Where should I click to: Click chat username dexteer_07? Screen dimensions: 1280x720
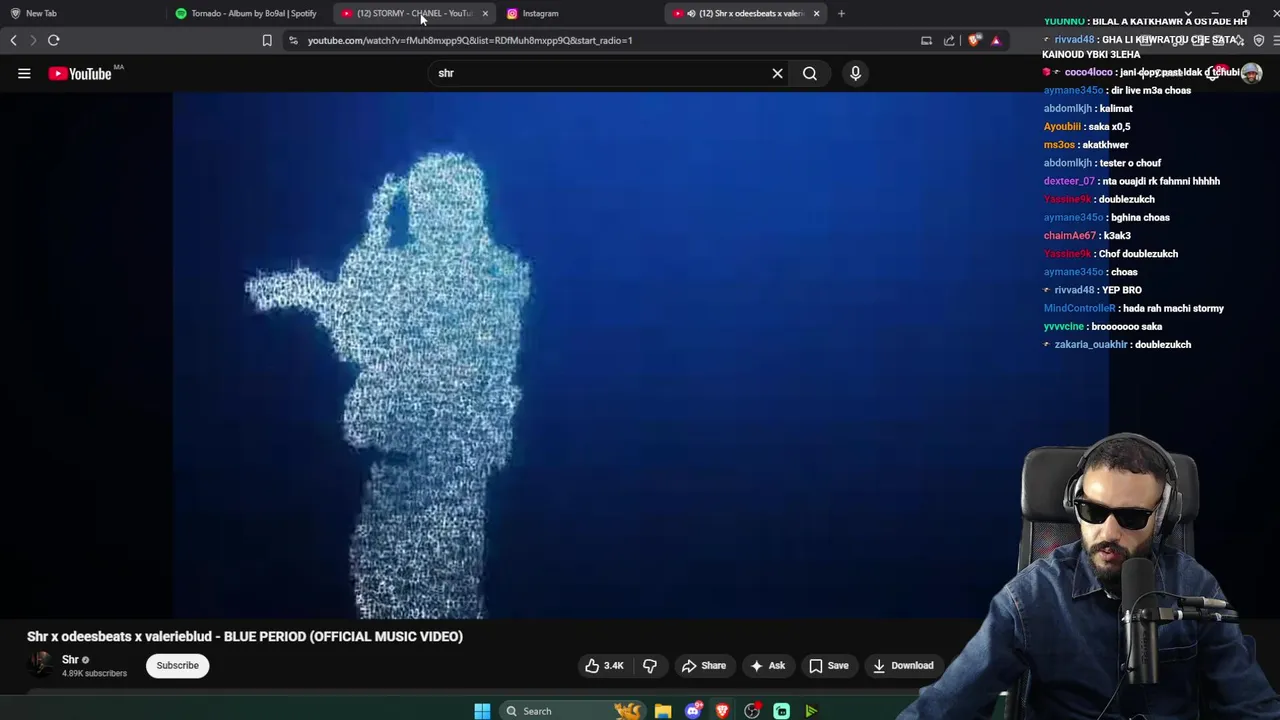coord(1069,181)
